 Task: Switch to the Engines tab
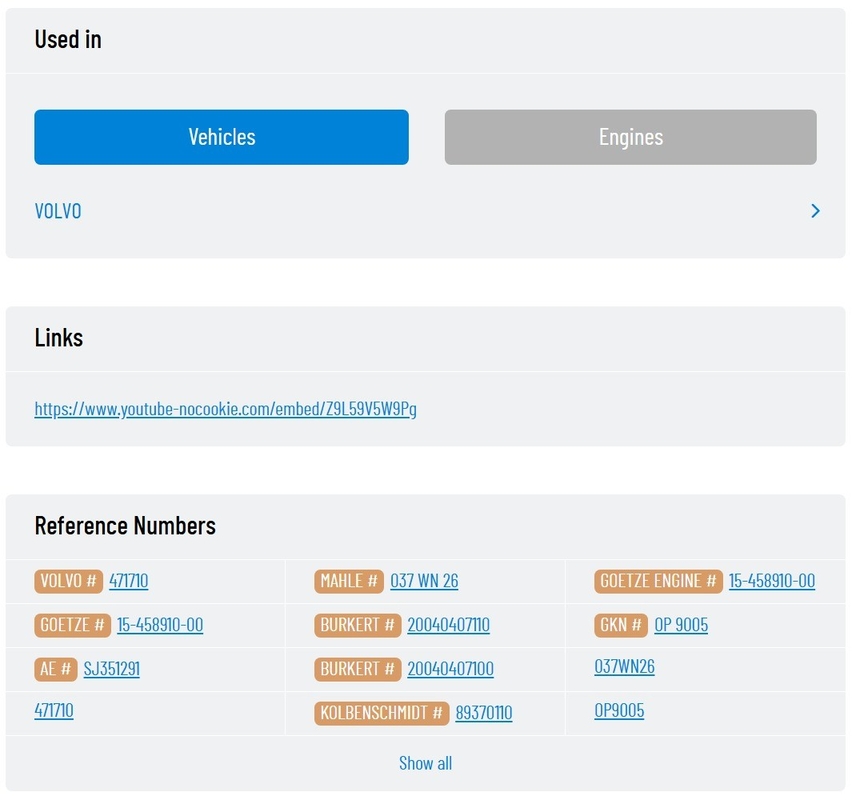point(630,137)
